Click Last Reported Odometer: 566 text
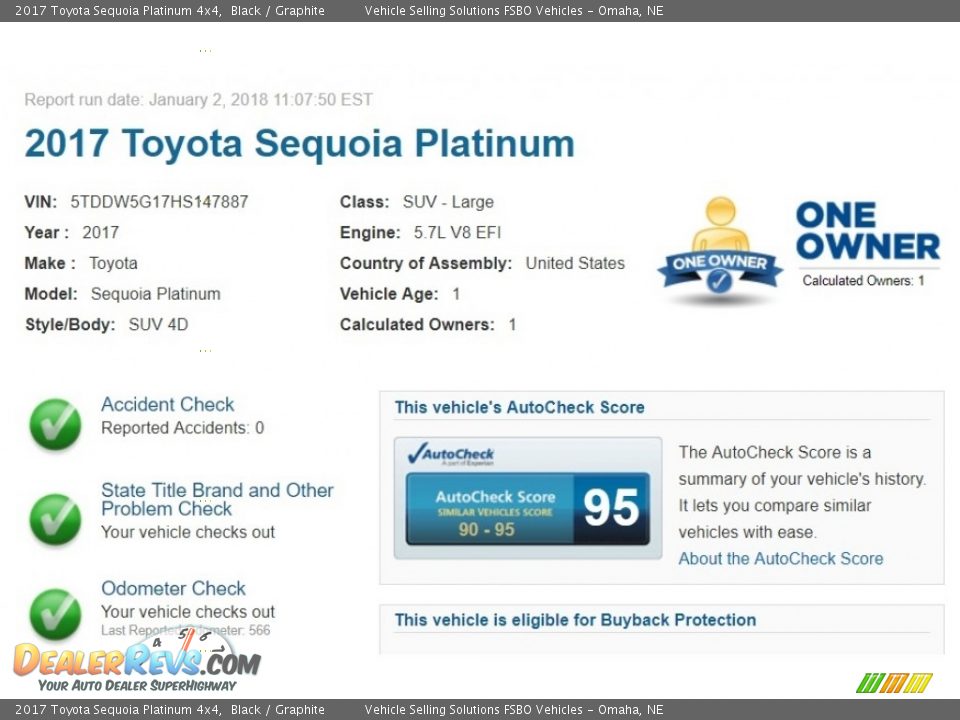This screenshot has width=960, height=720. [186, 630]
